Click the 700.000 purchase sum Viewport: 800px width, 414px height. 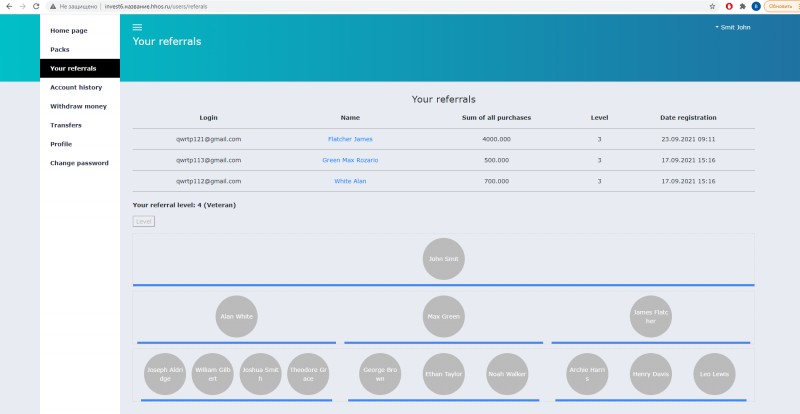point(496,181)
